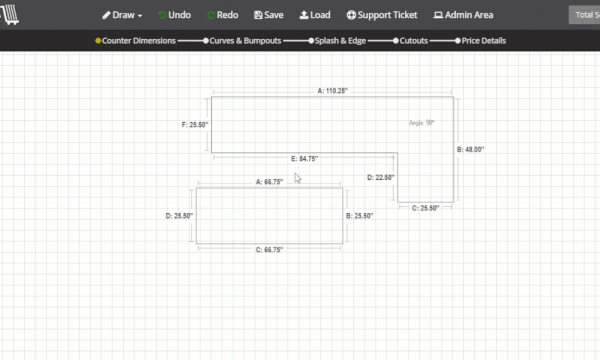The image size is (600, 360).
Task: Select the C: 66.75" dimension label
Action: [269, 250]
